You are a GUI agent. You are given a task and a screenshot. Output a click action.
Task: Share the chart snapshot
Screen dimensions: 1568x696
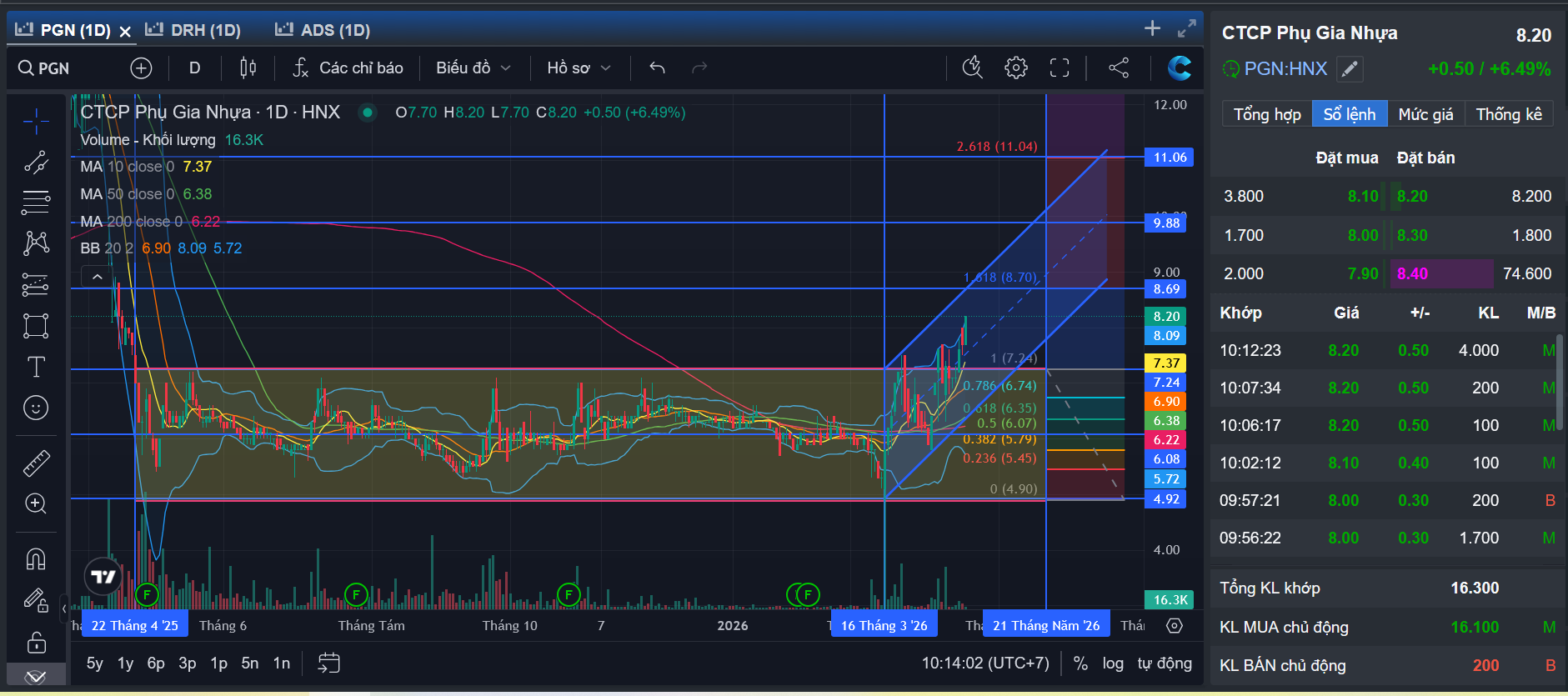click(1119, 68)
